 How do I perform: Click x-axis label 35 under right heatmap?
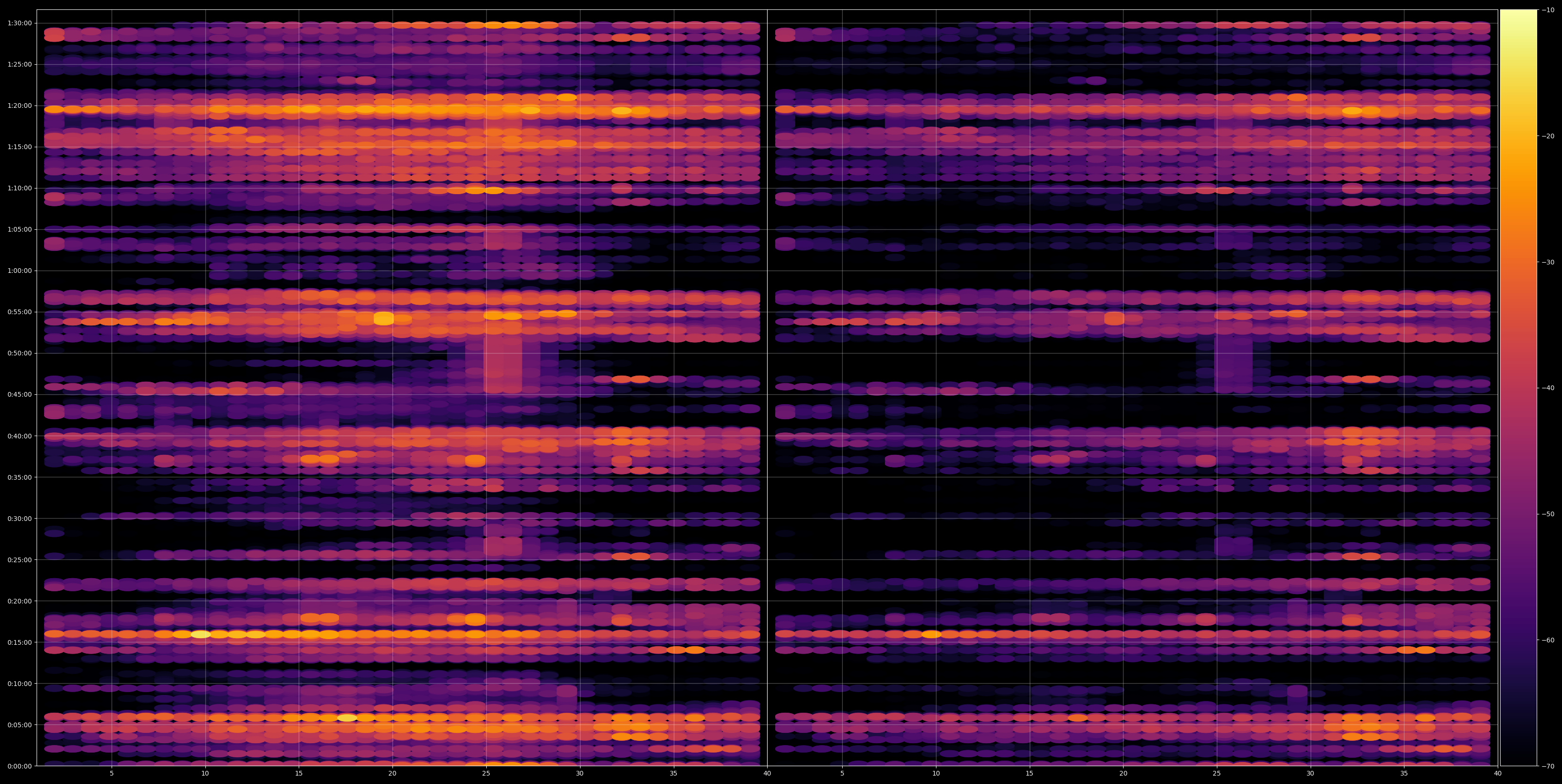(1404, 774)
